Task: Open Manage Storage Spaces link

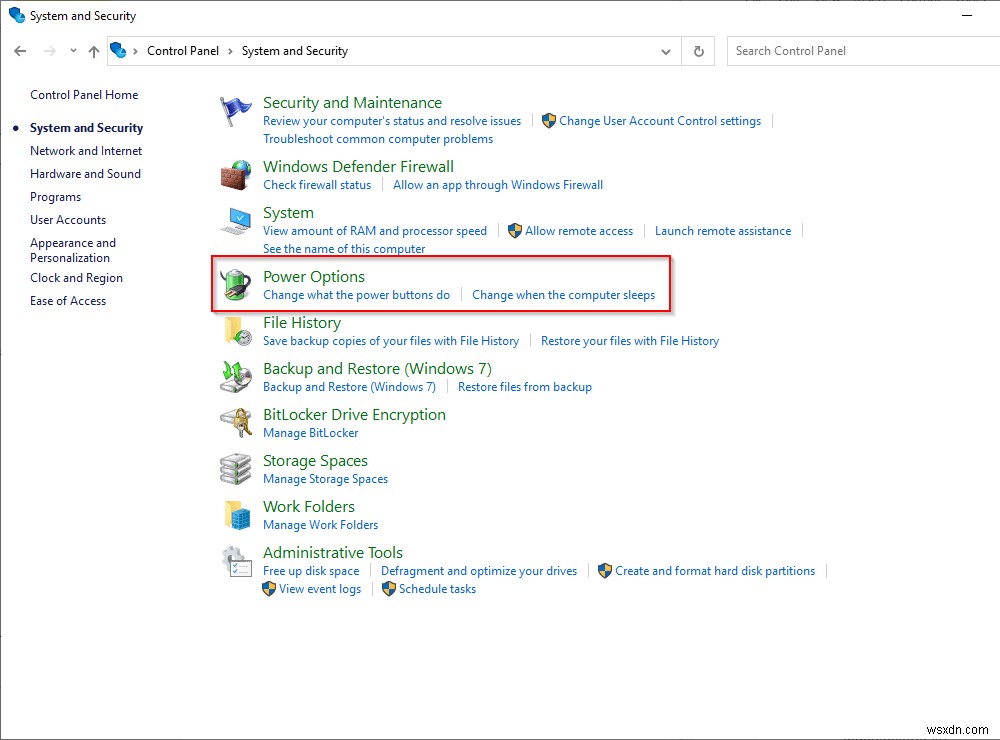Action: 325,479
